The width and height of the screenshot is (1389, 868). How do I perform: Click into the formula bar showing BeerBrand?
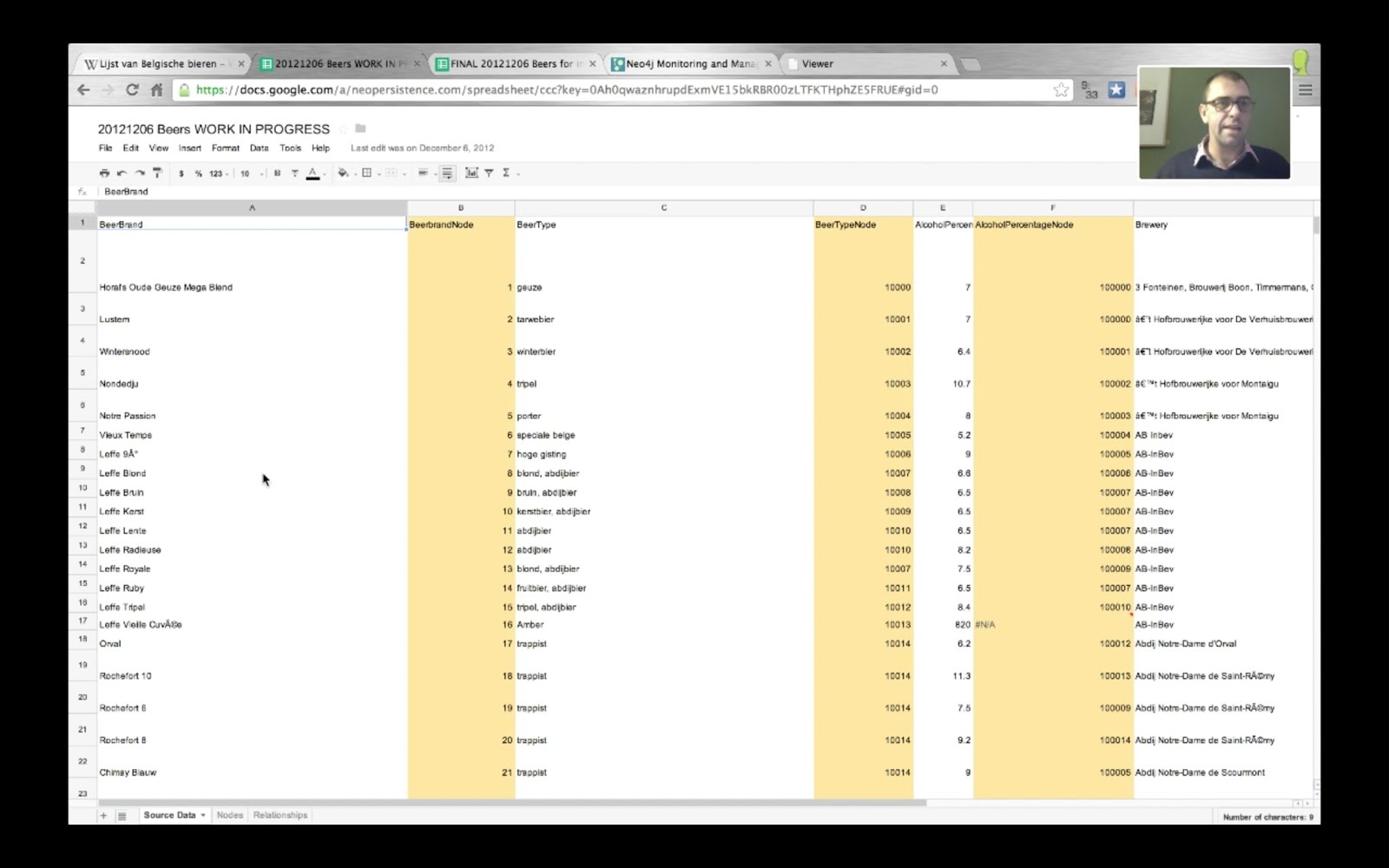708,192
